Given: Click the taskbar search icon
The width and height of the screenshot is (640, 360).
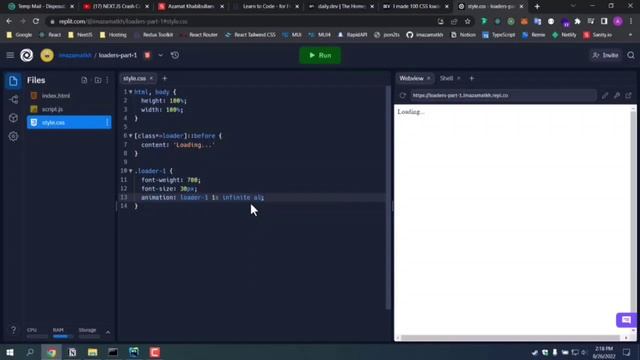Looking at the screenshot, I should click(x=30, y=352).
